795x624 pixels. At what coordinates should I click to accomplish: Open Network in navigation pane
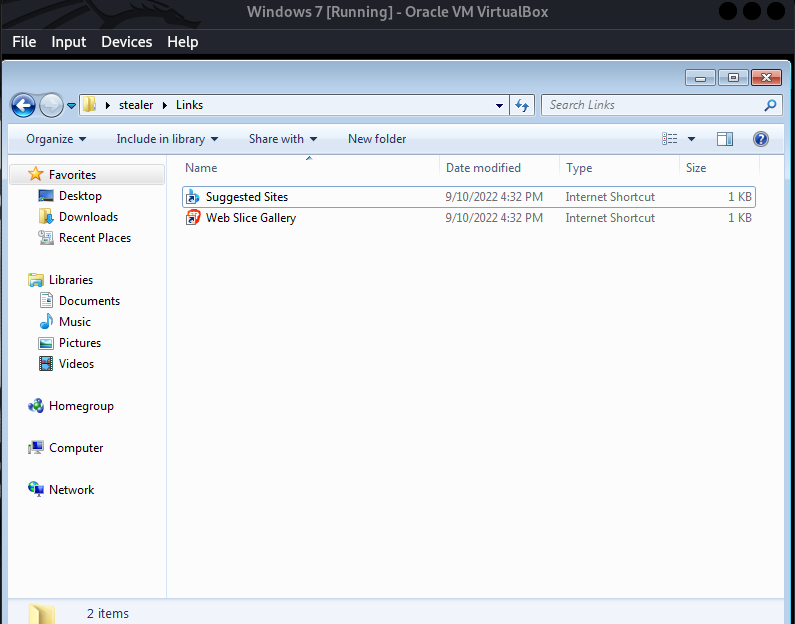[x=71, y=490]
